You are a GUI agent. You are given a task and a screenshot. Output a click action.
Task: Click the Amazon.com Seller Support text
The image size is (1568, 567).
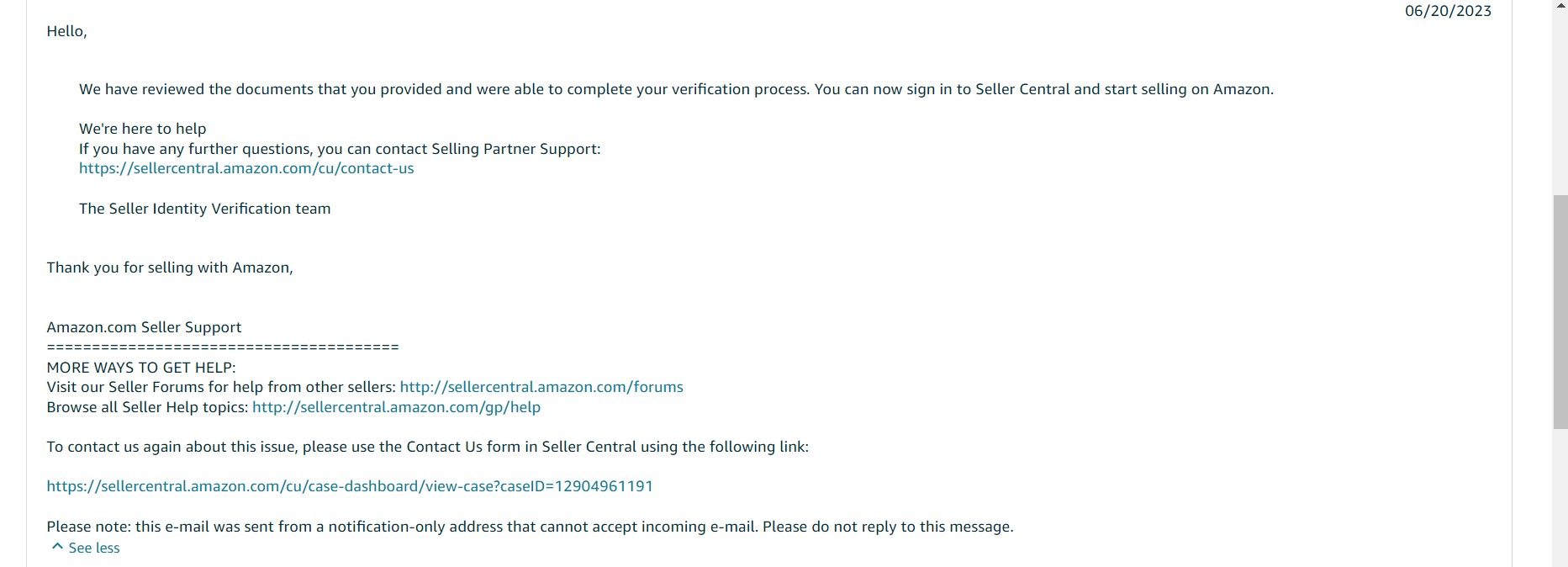(x=144, y=327)
